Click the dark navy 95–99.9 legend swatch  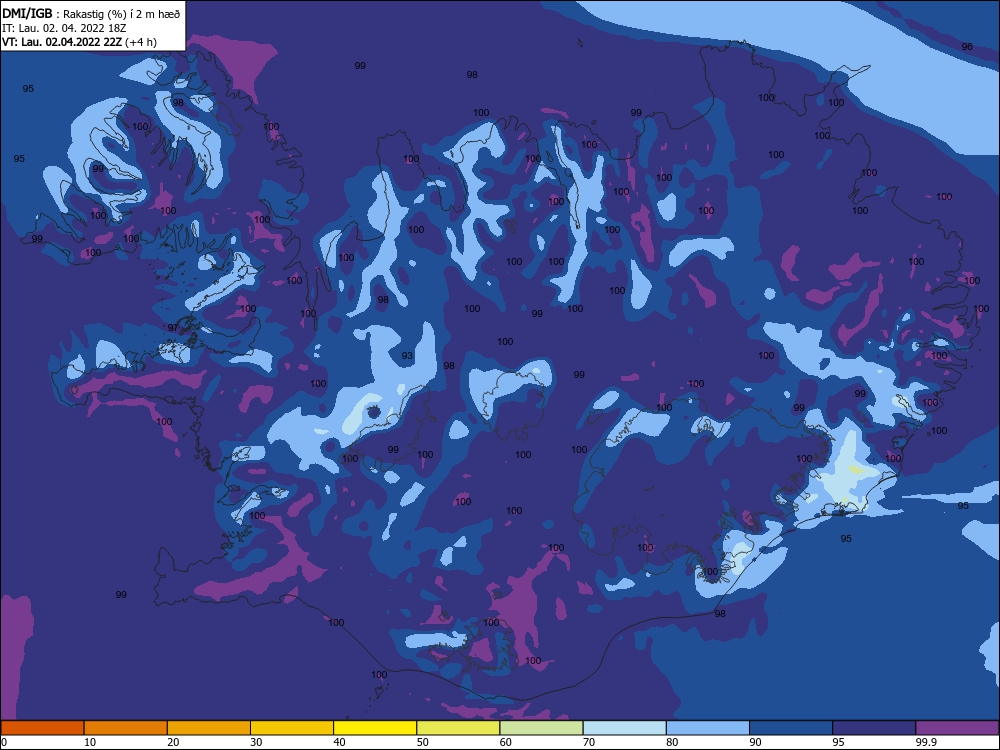(874, 728)
